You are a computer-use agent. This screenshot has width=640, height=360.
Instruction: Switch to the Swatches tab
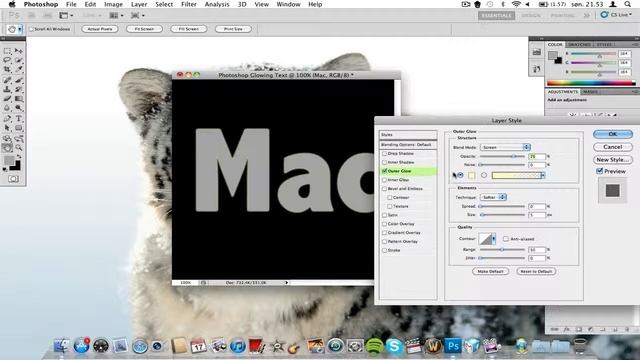tap(579, 44)
